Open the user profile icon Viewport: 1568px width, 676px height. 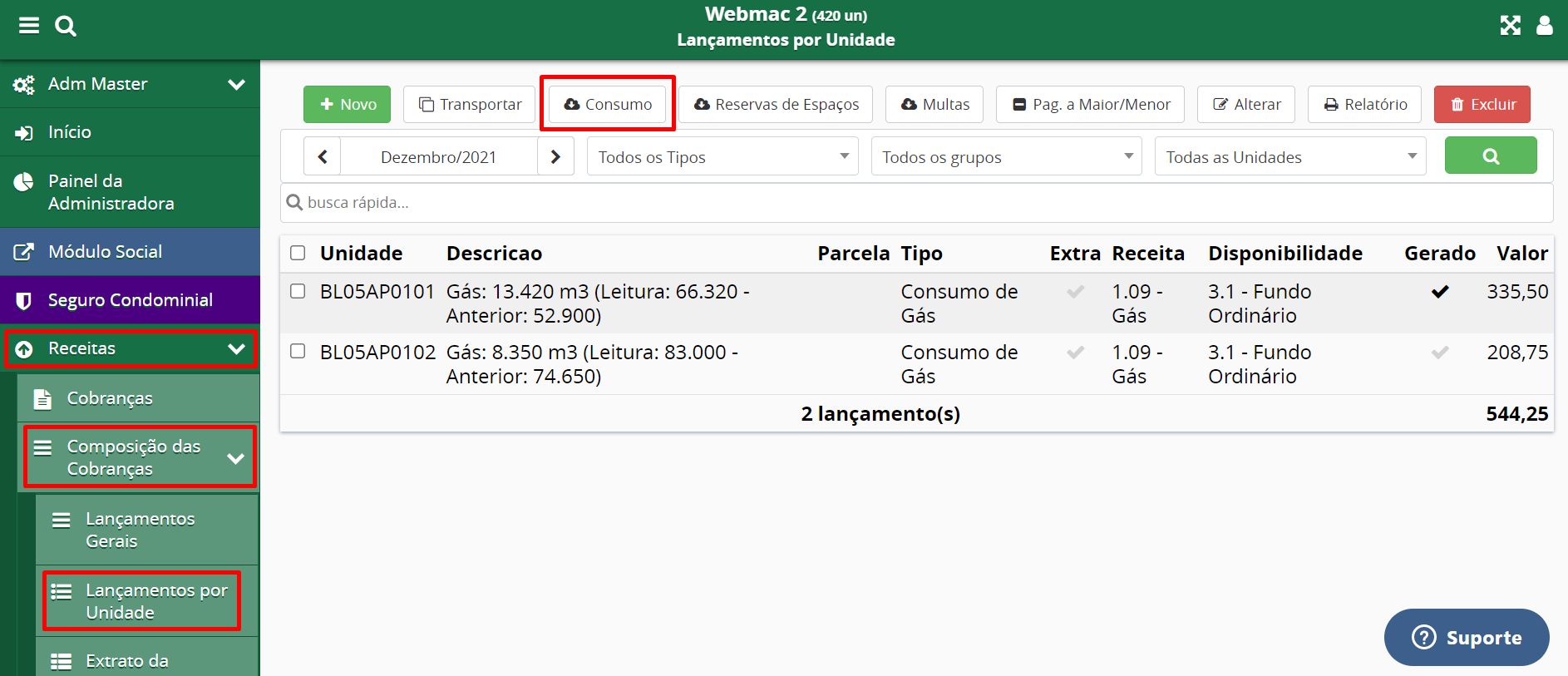tap(1544, 26)
